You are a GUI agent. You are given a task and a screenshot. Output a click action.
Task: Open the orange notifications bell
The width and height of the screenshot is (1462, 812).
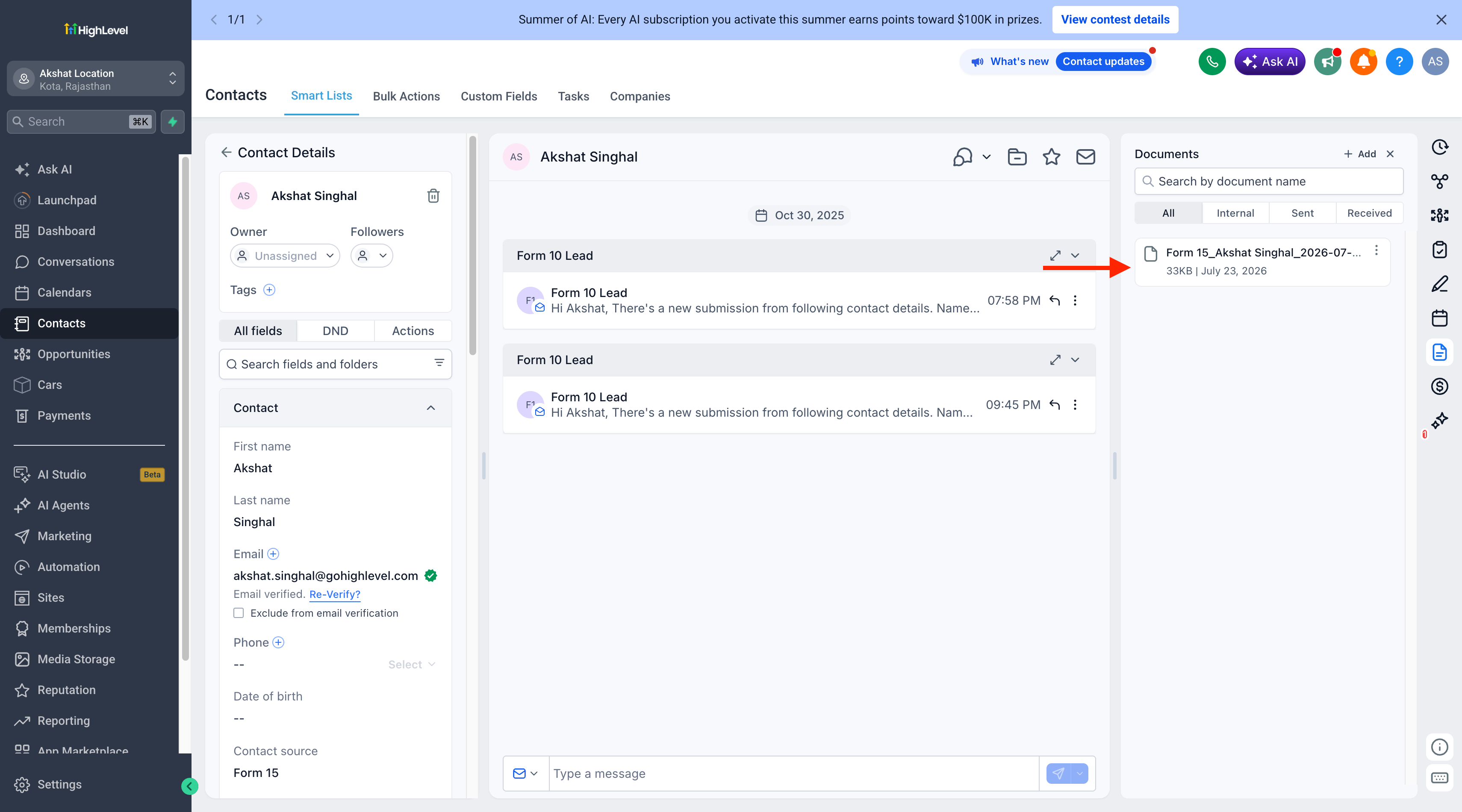(1363, 61)
